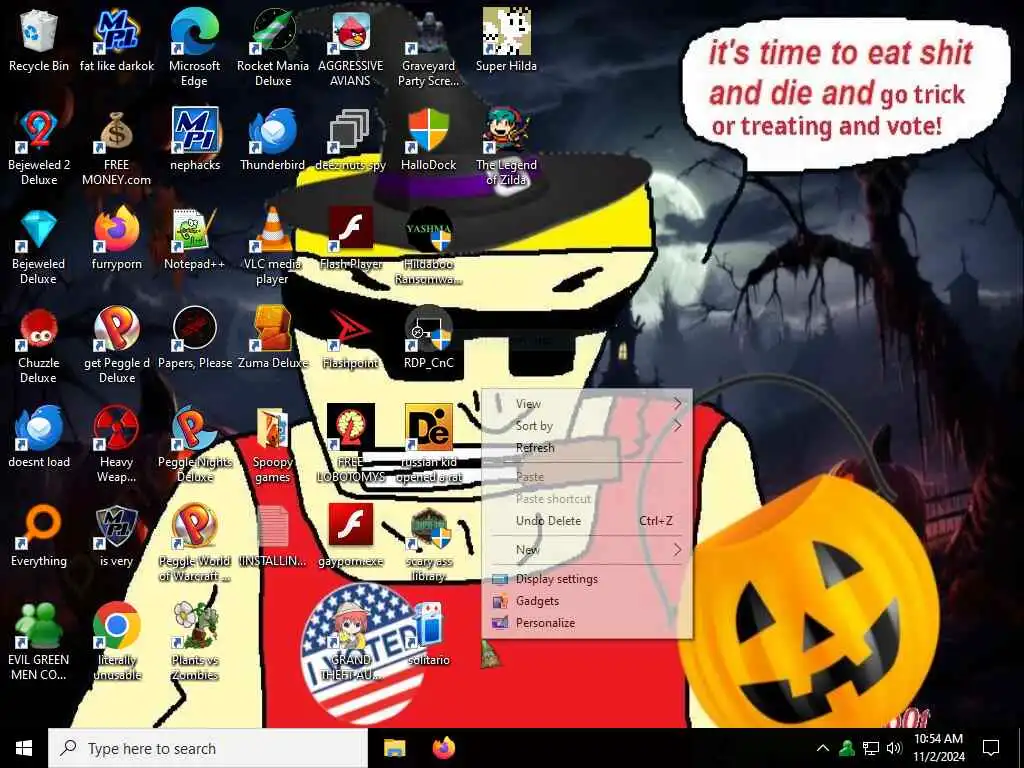1024x768 pixels.
Task: Click the 'Type here to search' box
Action: [208, 748]
